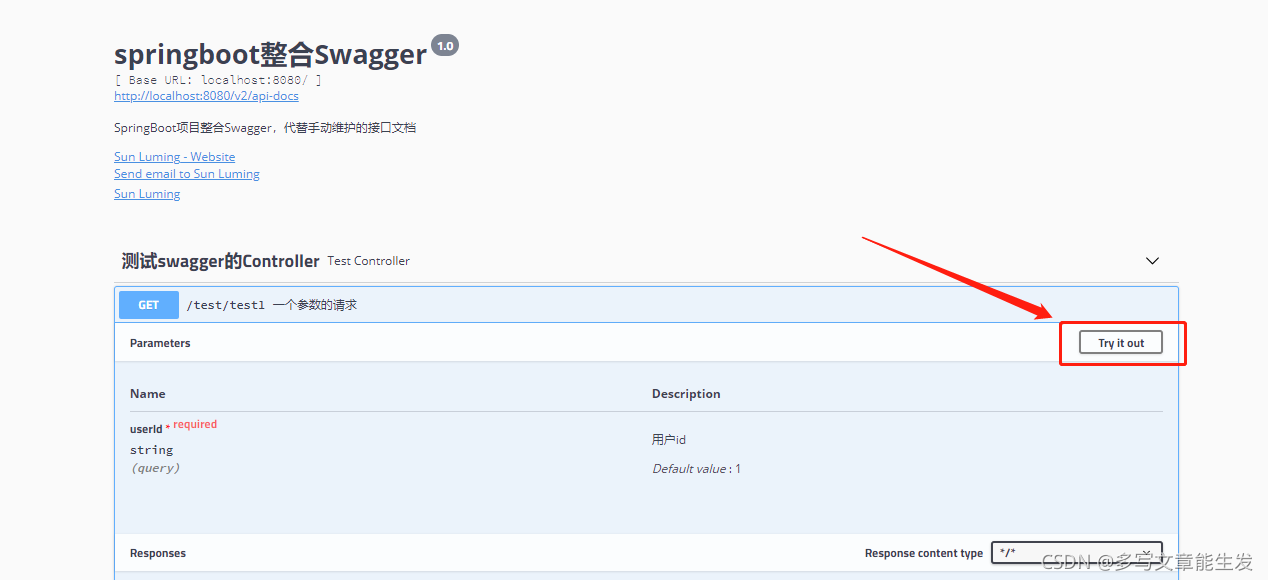The width and height of the screenshot is (1268, 580).
Task: Open the Sun Luming - Website link
Action: 175,157
